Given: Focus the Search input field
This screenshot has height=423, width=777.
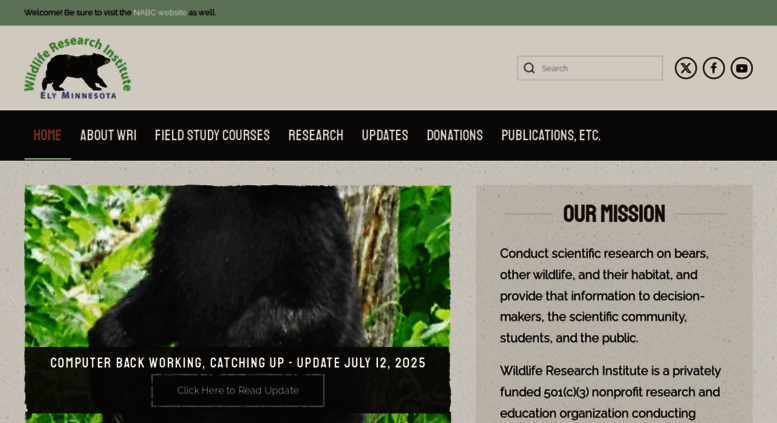Looking at the screenshot, I should click(x=590, y=68).
